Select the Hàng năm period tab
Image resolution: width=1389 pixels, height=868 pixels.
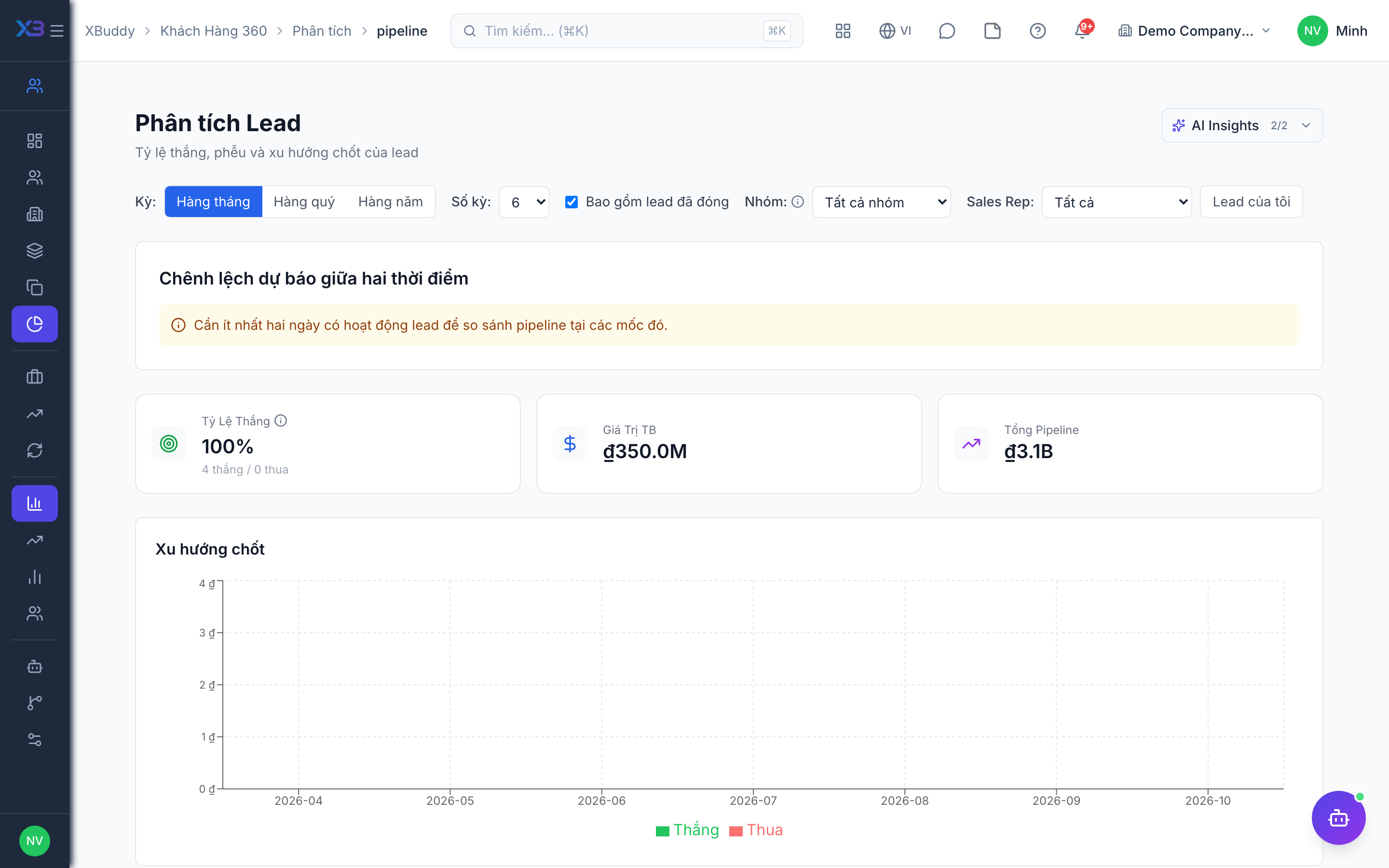tap(390, 202)
